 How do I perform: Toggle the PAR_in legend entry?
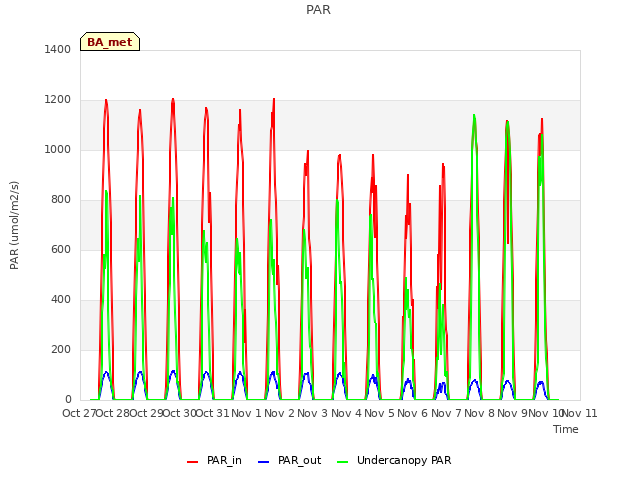pos(214,460)
